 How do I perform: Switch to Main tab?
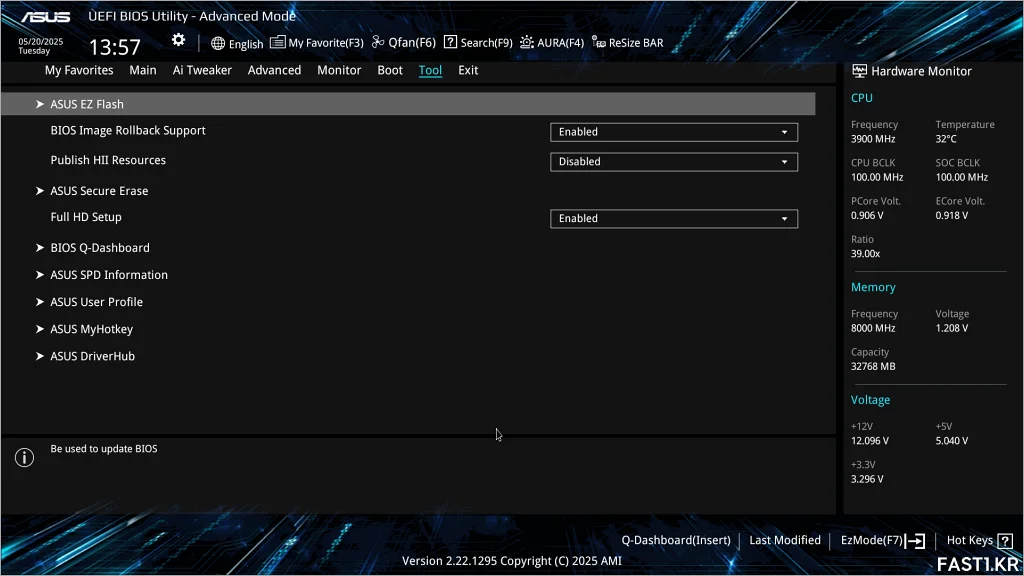(142, 70)
